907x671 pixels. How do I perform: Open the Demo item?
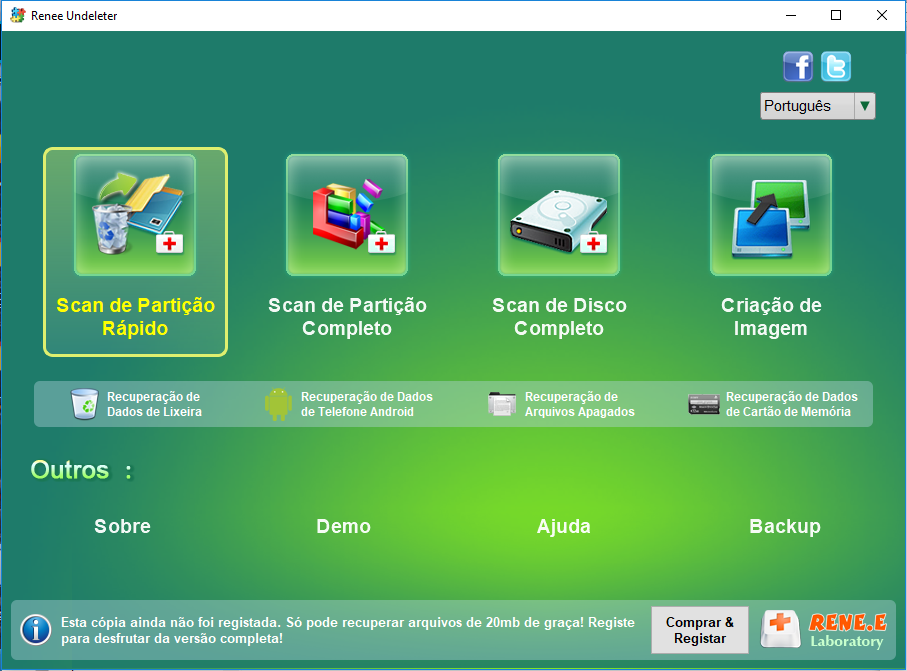(344, 526)
